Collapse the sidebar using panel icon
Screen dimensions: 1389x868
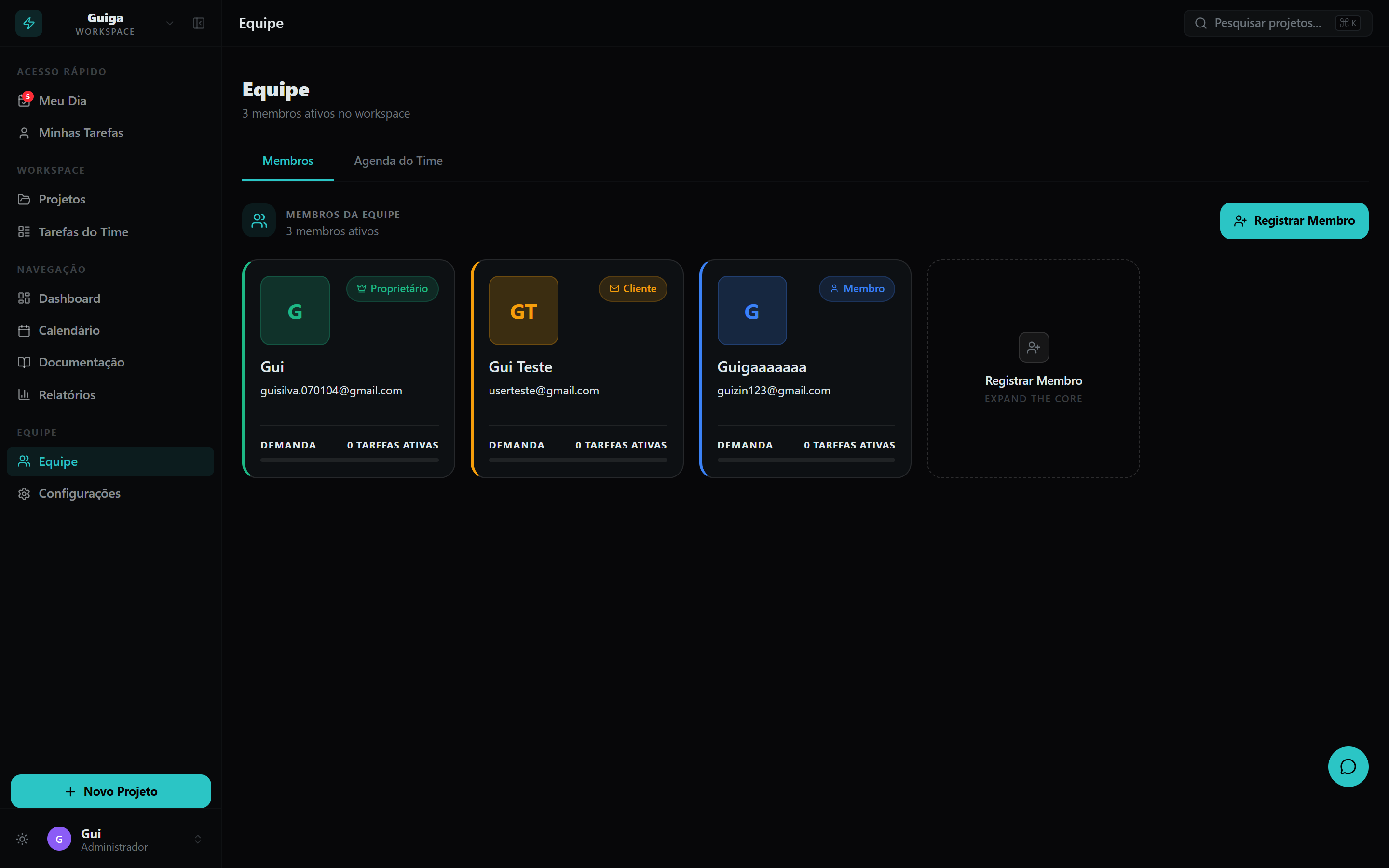click(199, 23)
